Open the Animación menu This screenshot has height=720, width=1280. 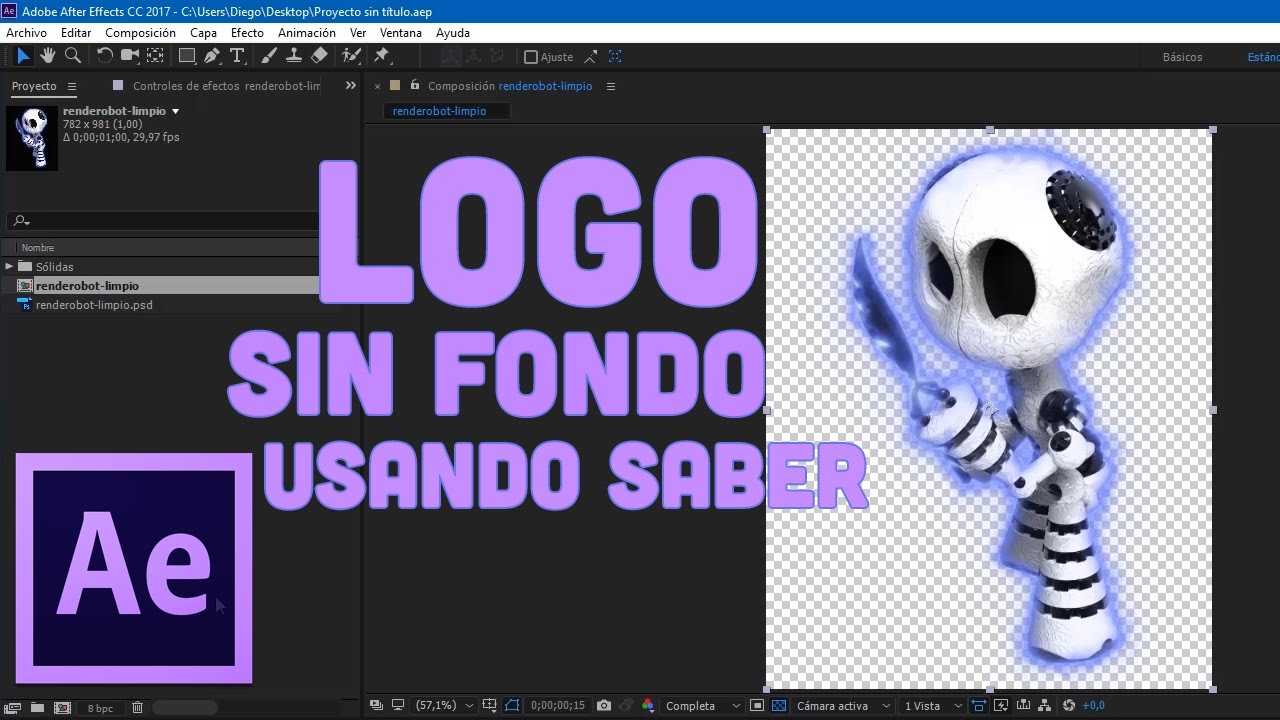[307, 33]
